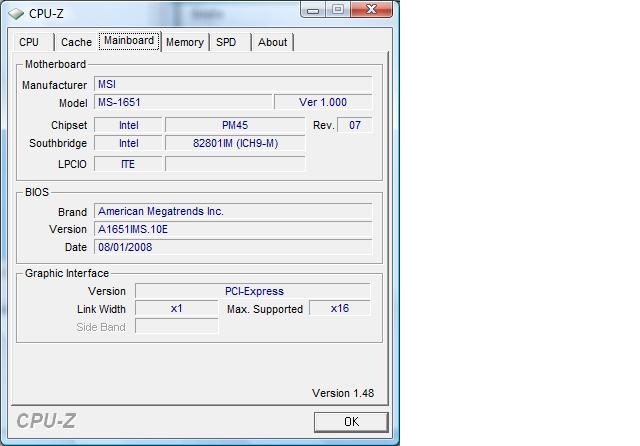
Task: Open the About tab
Action: tap(272, 42)
